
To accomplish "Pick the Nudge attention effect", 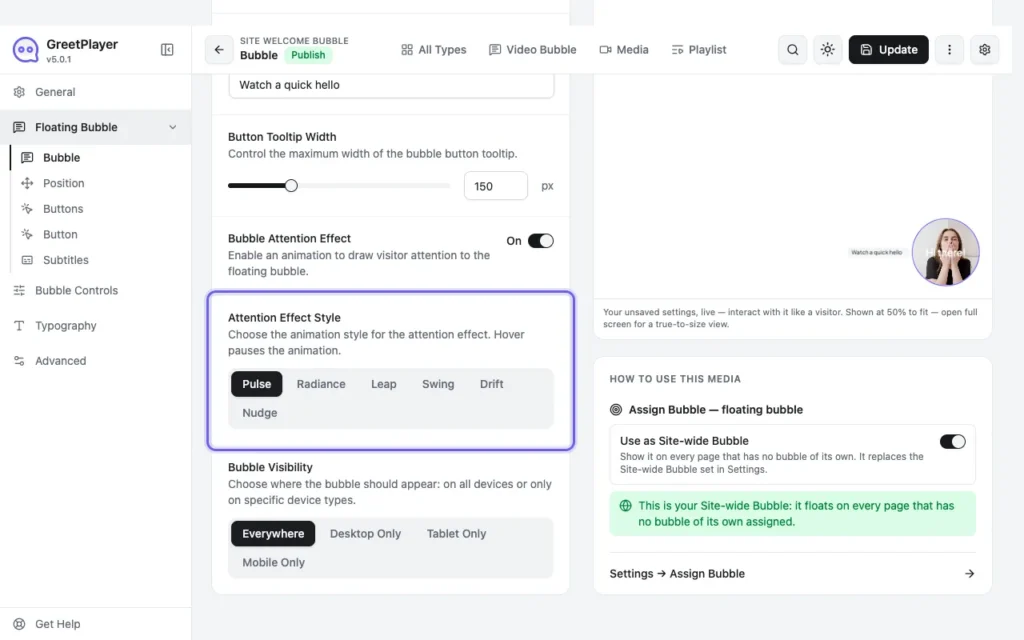I will tap(260, 413).
